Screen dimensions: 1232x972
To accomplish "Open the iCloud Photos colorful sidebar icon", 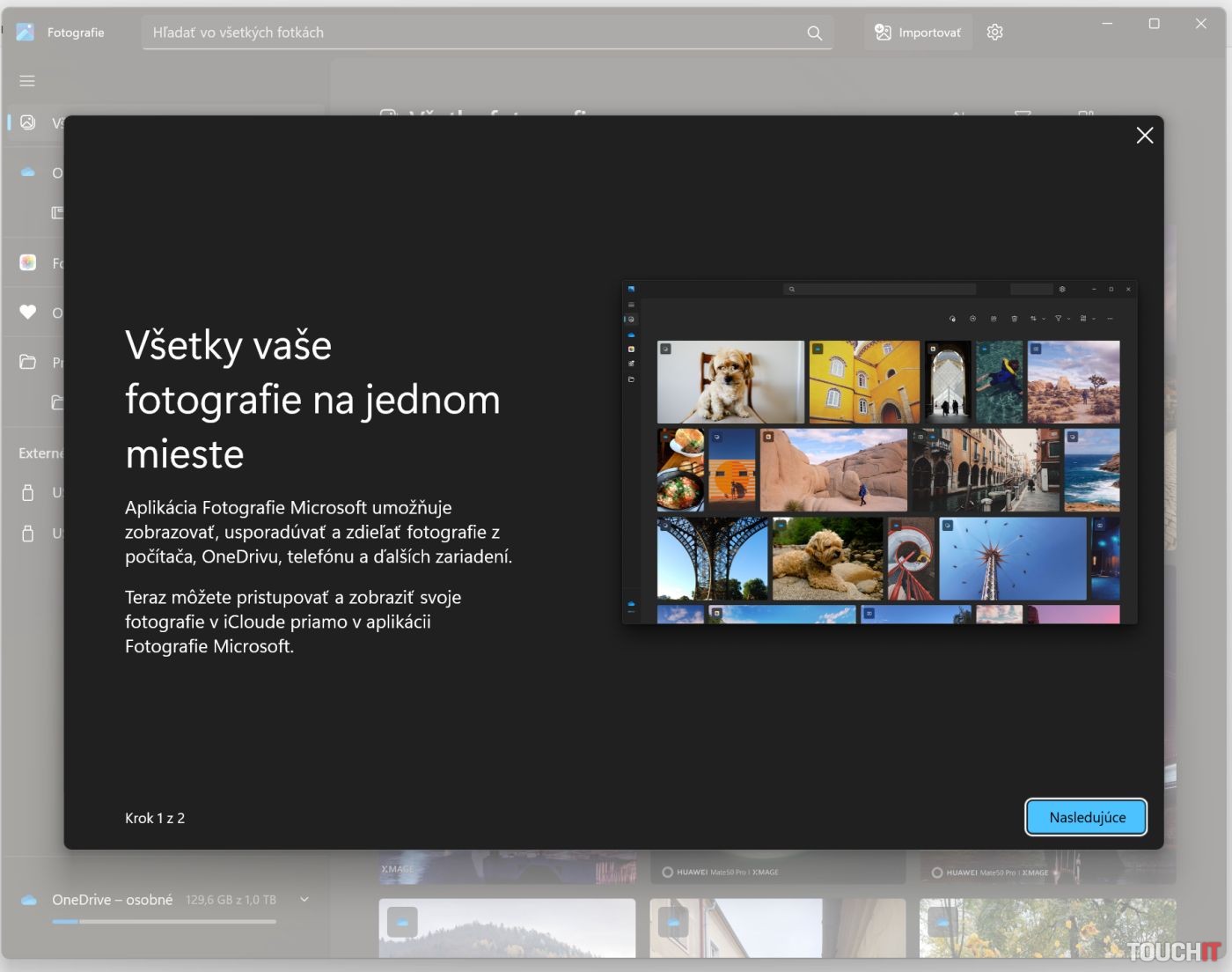I will (x=28, y=262).
